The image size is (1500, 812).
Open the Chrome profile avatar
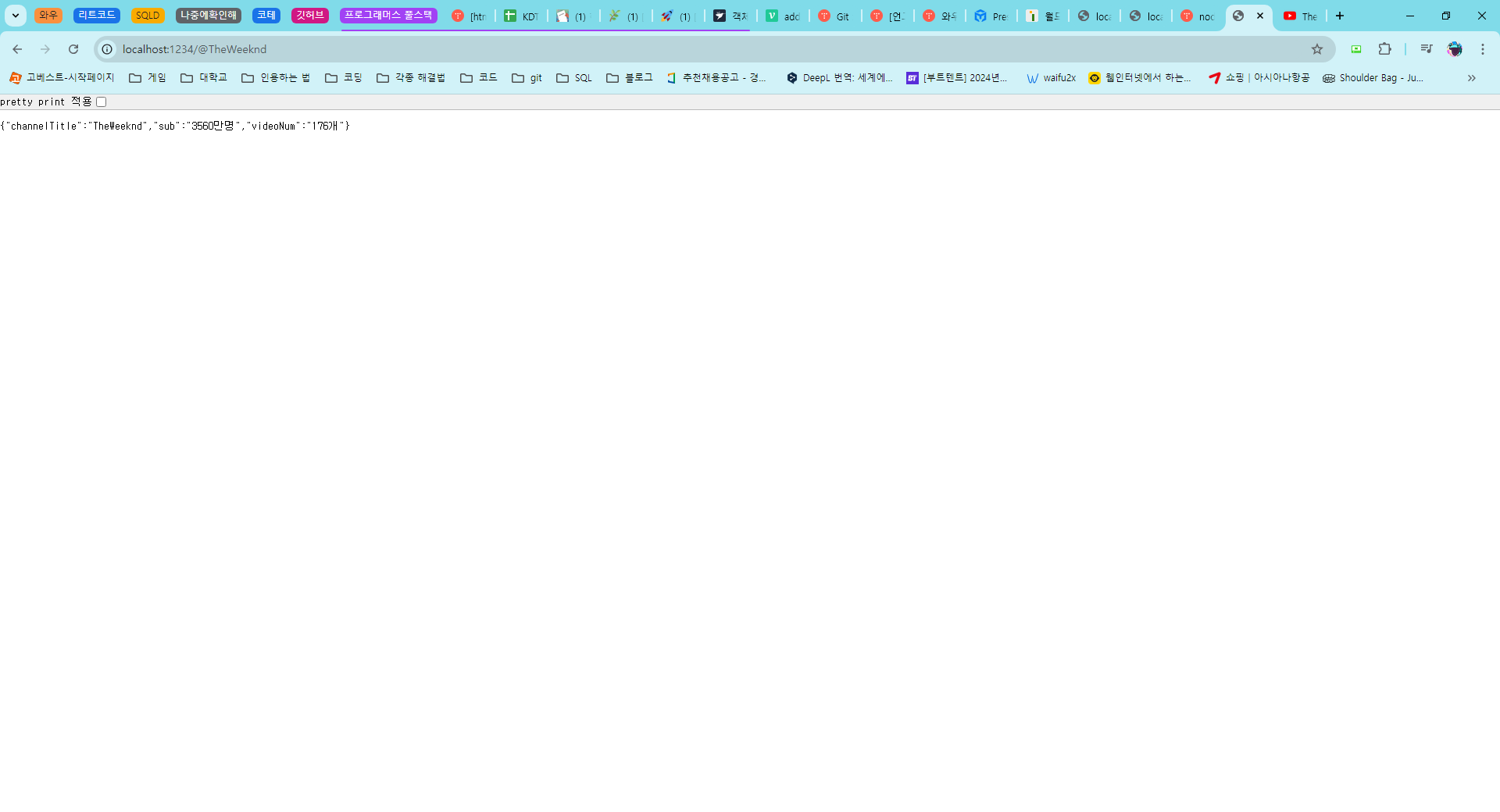tap(1454, 49)
